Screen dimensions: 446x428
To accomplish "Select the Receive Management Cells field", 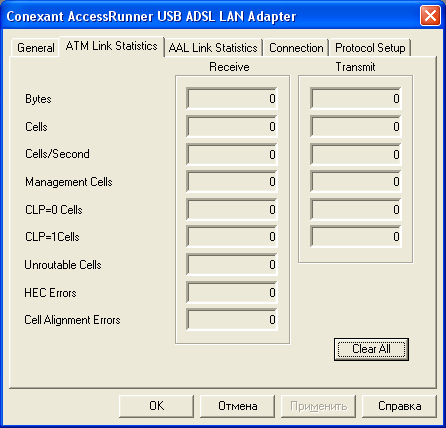I will click(x=232, y=182).
